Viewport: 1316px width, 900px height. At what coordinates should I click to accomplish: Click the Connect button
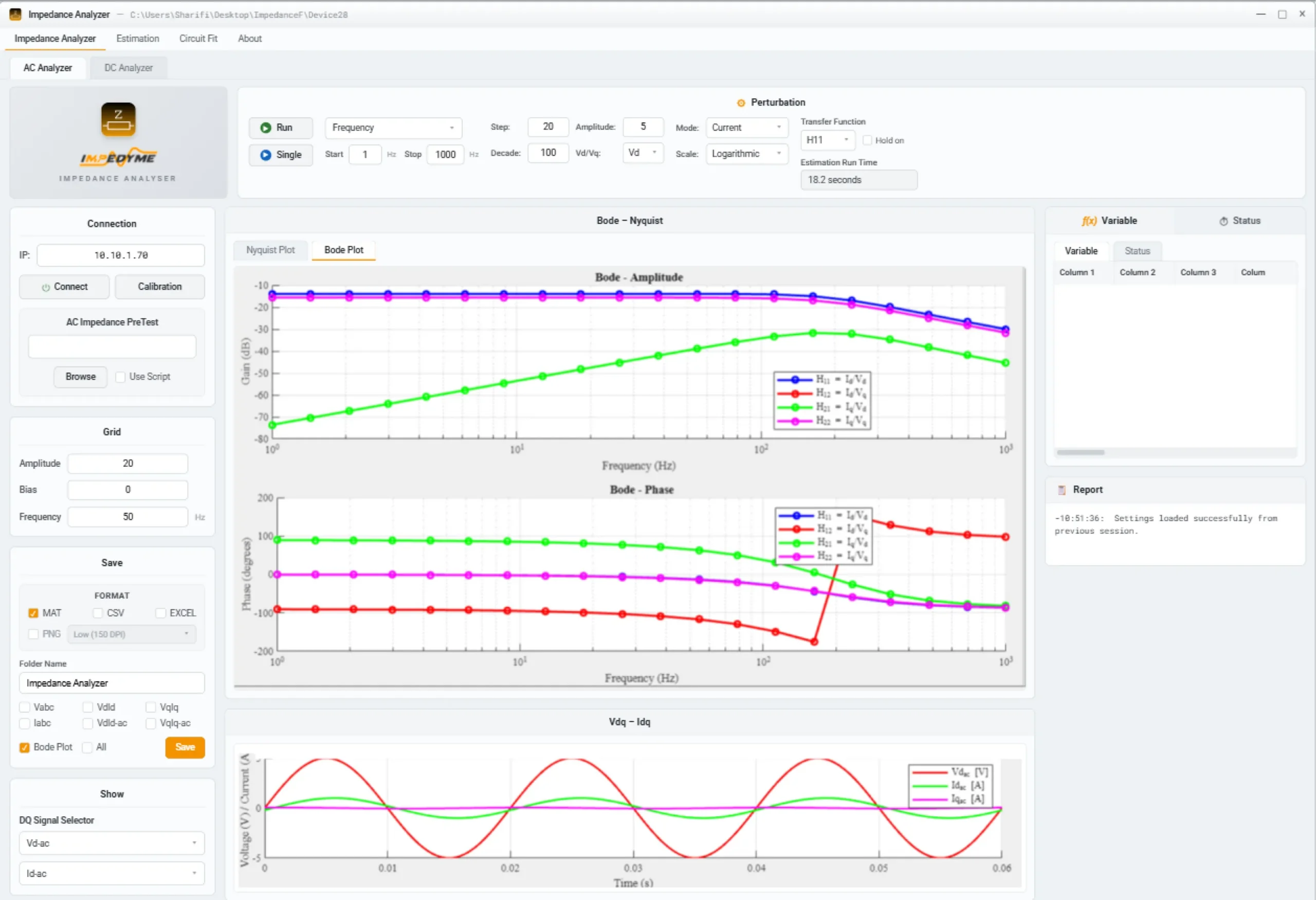pos(64,287)
